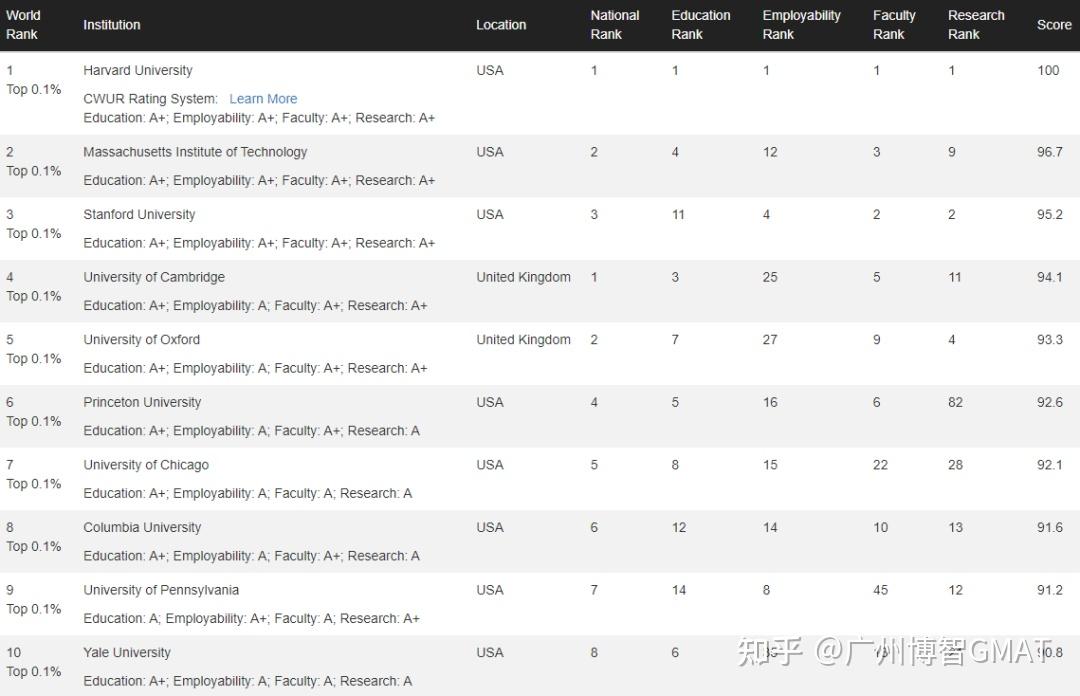
Task: Click the Harvard University name
Action: pyautogui.click(x=138, y=70)
